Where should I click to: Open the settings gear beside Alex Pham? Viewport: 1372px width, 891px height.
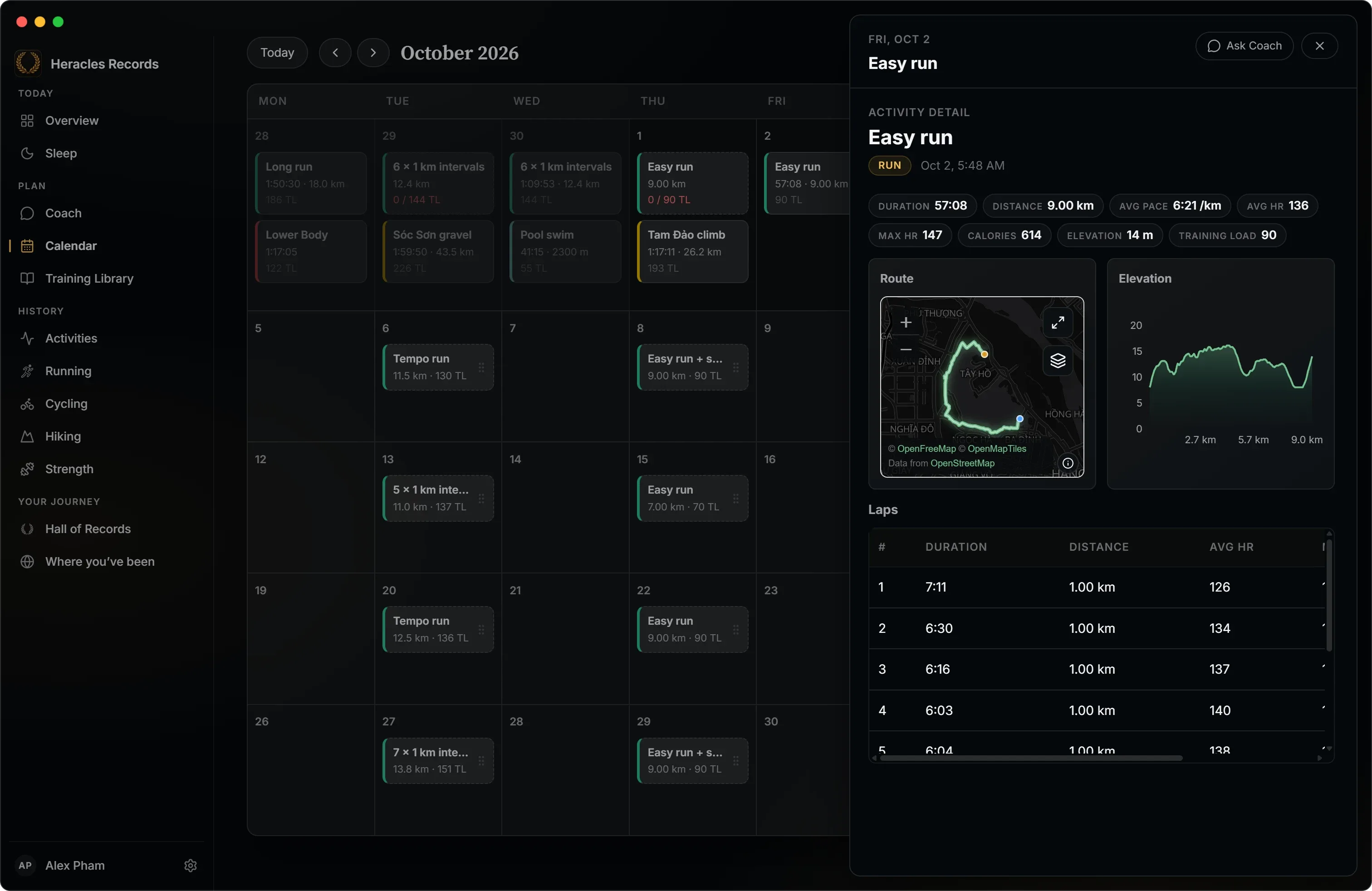(x=190, y=865)
